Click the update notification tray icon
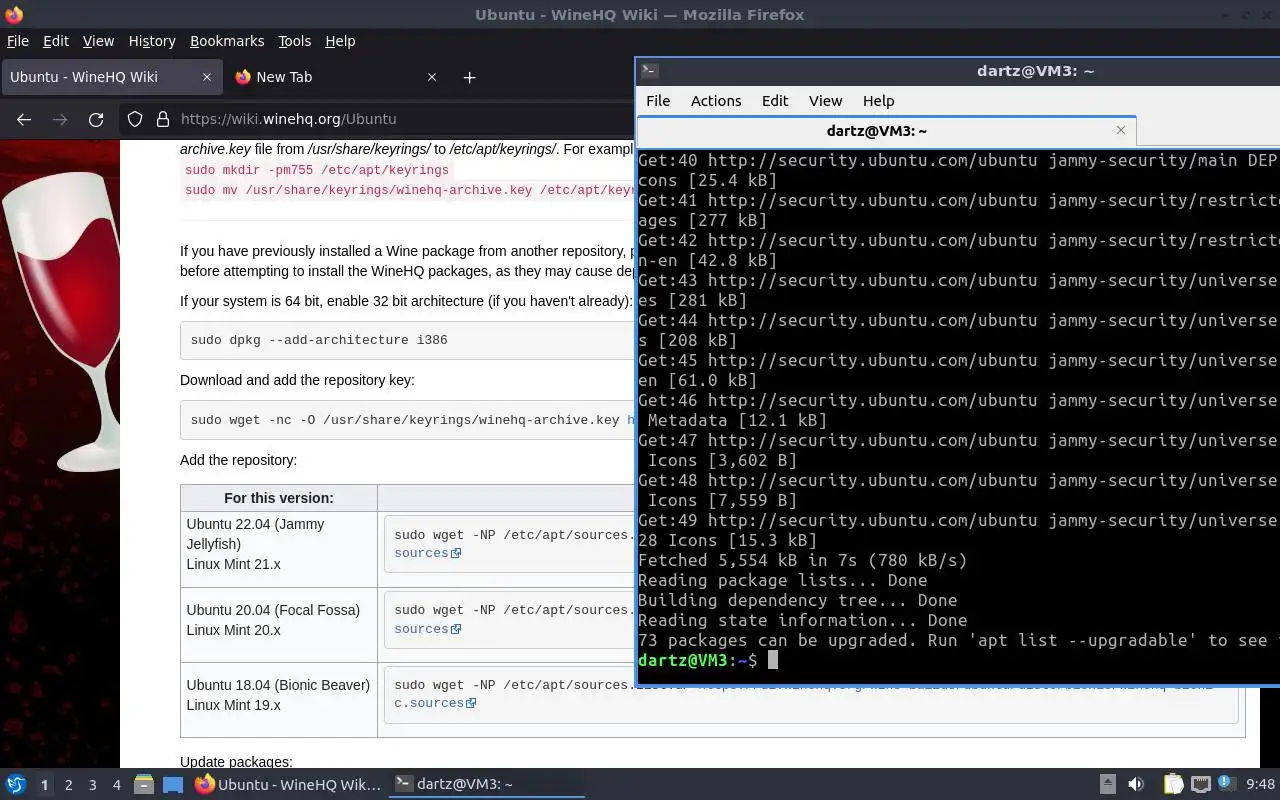Image resolution: width=1280 pixels, height=800 pixels. click(x=1226, y=785)
